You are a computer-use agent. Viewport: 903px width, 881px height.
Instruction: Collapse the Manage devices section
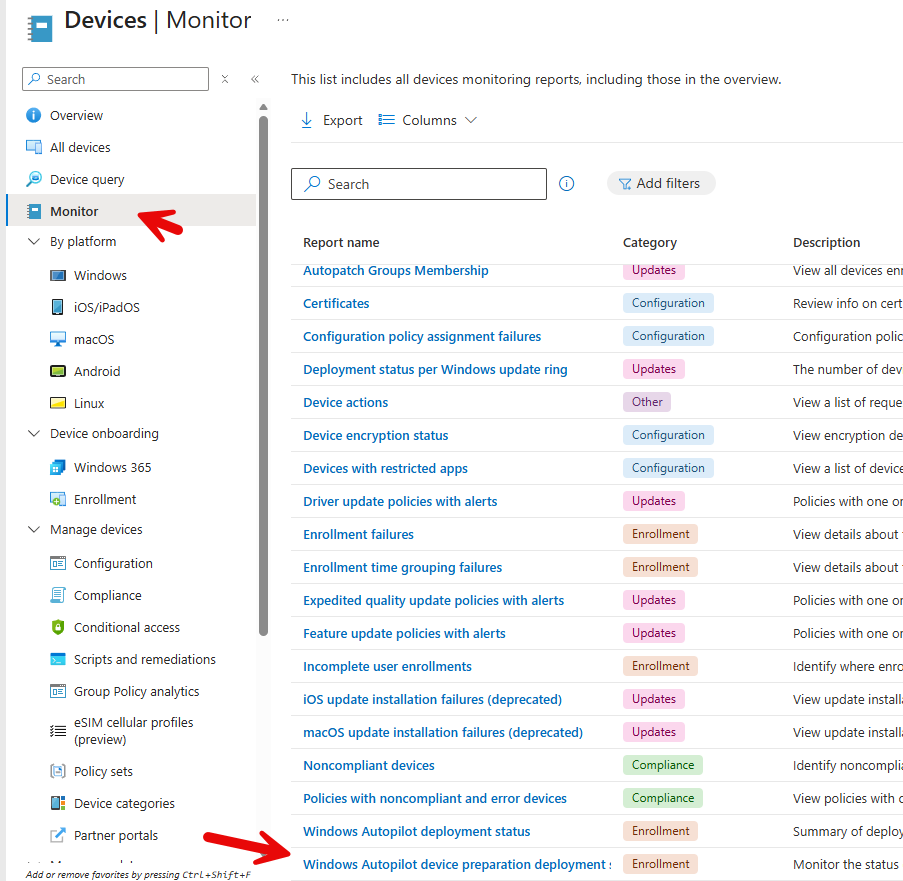click(x=33, y=529)
